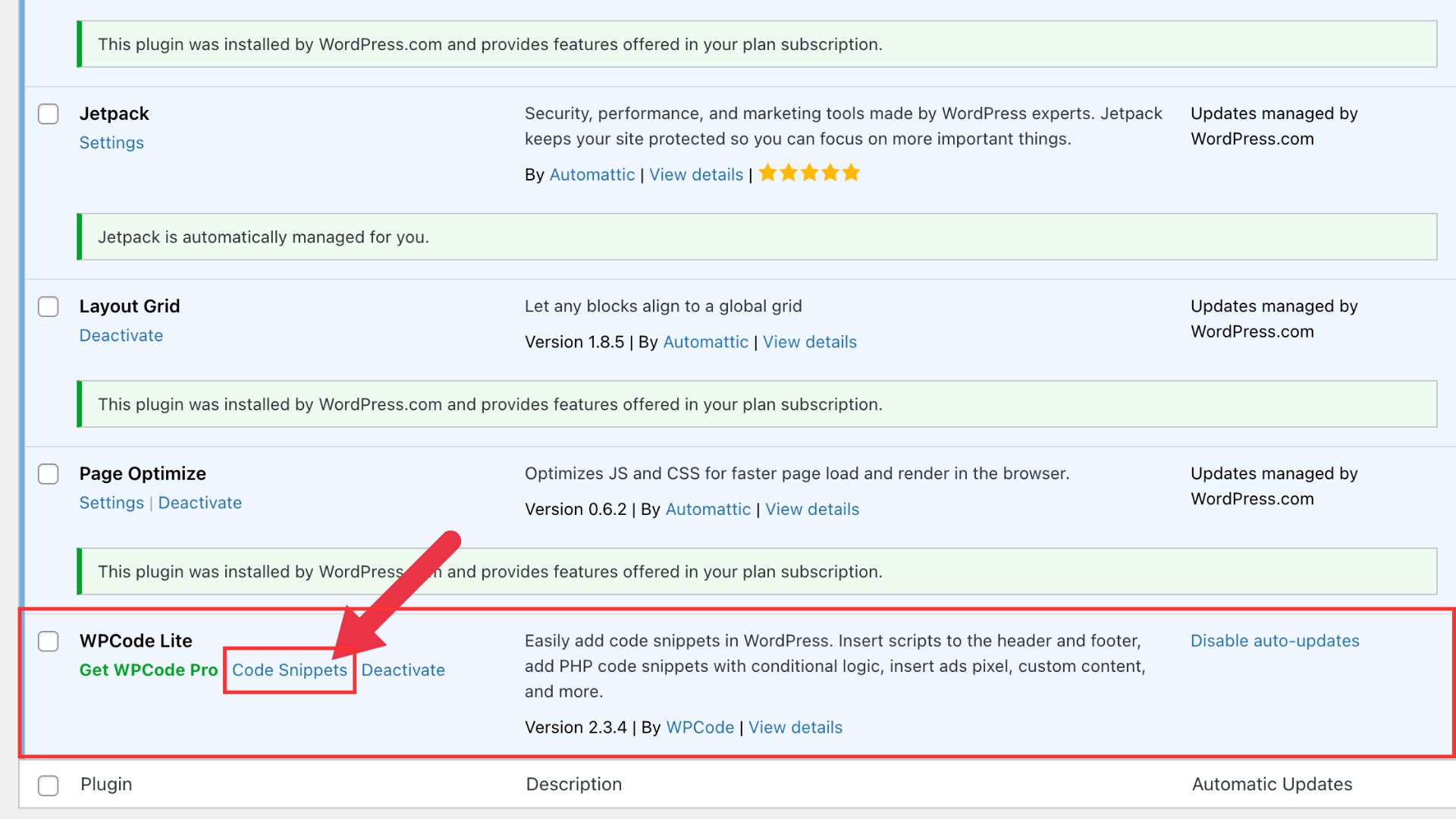Click 'Version 1.8.5' text
This screenshot has height=819, width=1456.
click(574, 342)
